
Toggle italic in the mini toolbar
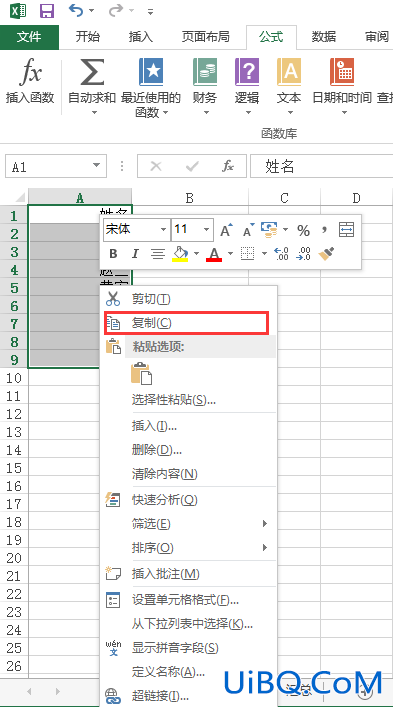(x=135, y=254)
